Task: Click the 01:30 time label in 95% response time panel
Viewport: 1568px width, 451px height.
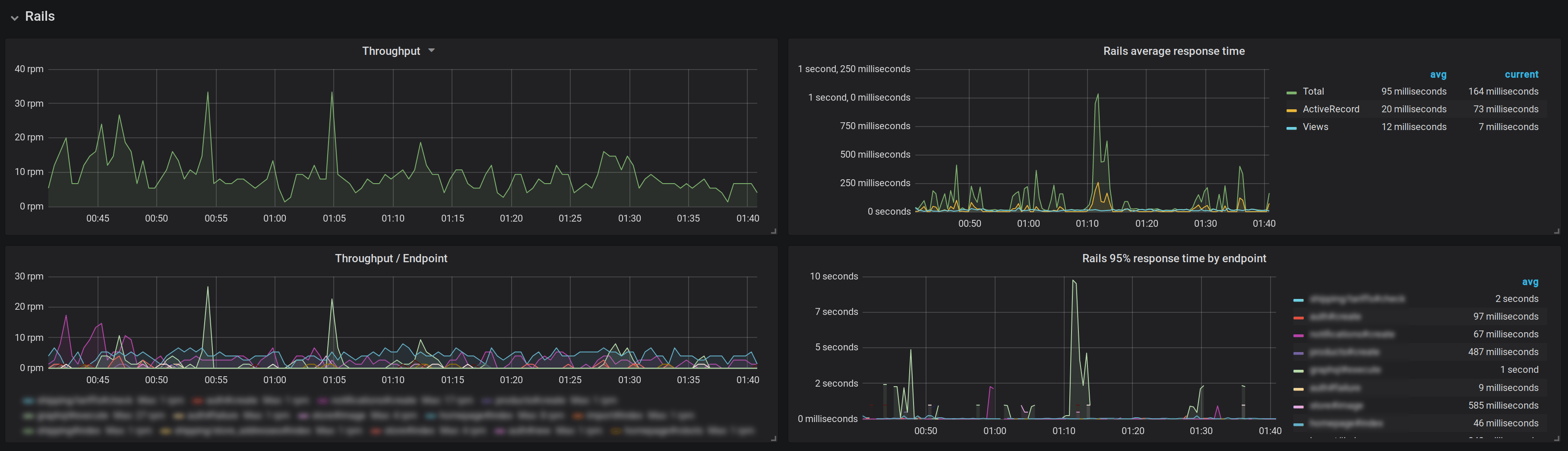Action: tap(1201, 431)
